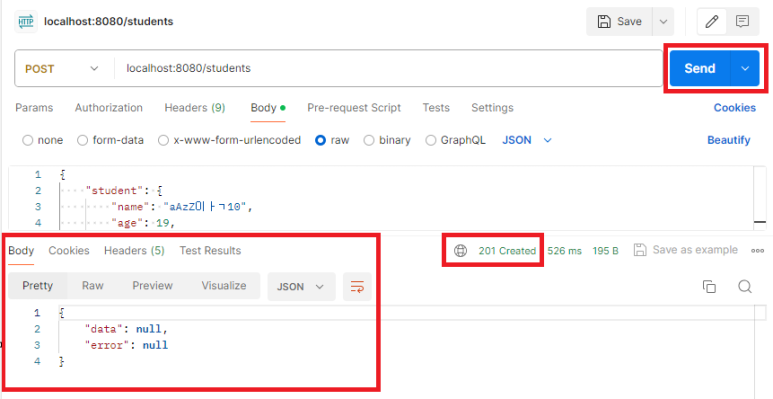Click the Cookies link in the request tab row
This screenshot has width=773, height=399.
pyautogui.click(x=735, y=108)
